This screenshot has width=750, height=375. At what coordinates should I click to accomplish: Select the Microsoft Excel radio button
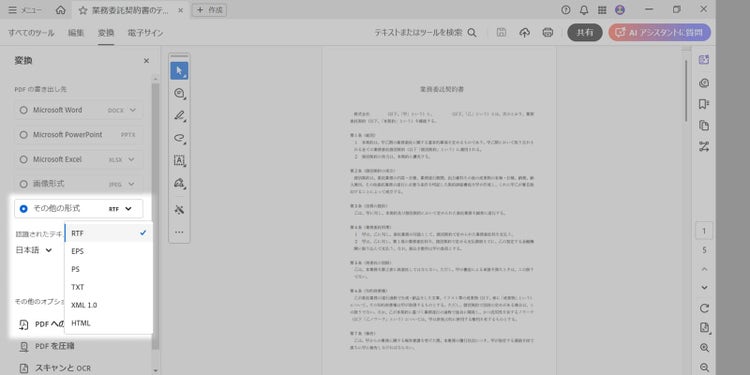coord(23,159)
